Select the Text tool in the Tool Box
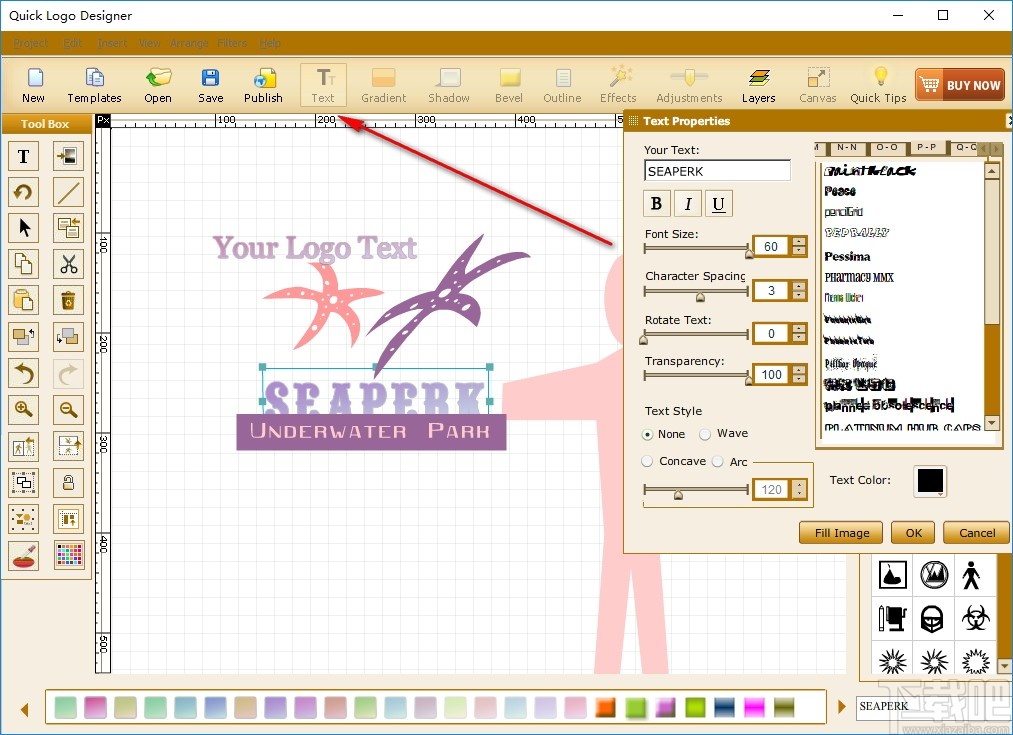 point(23,156)
